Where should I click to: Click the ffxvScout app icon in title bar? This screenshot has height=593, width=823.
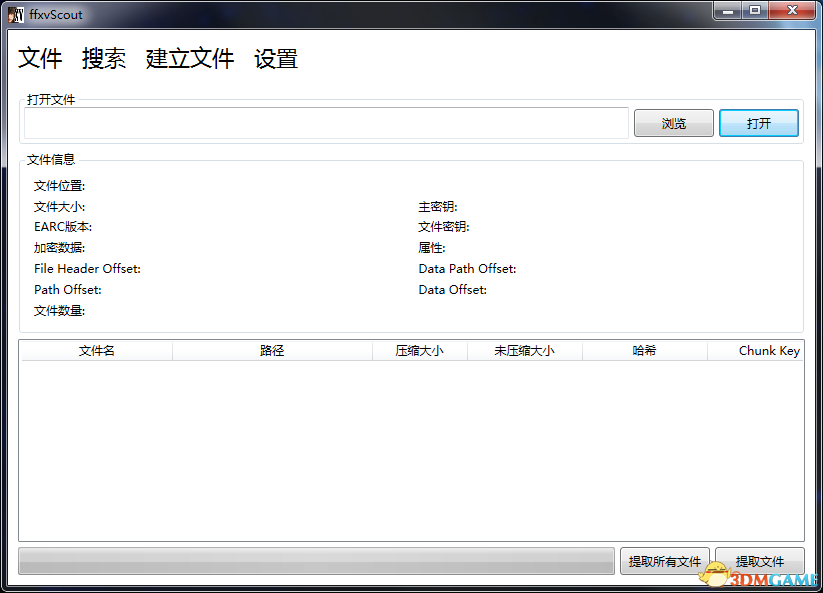[16, 14]
